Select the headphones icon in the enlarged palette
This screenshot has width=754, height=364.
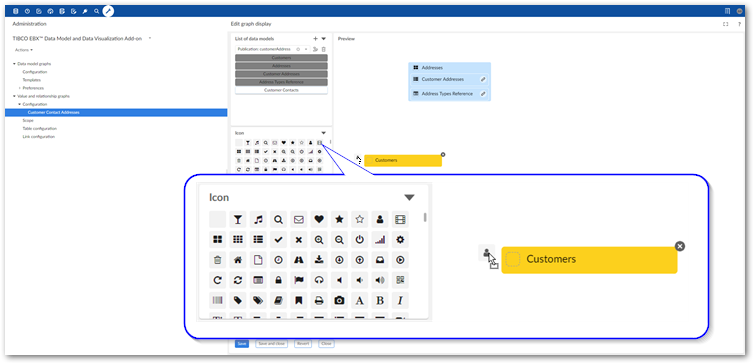pos(319,280)
